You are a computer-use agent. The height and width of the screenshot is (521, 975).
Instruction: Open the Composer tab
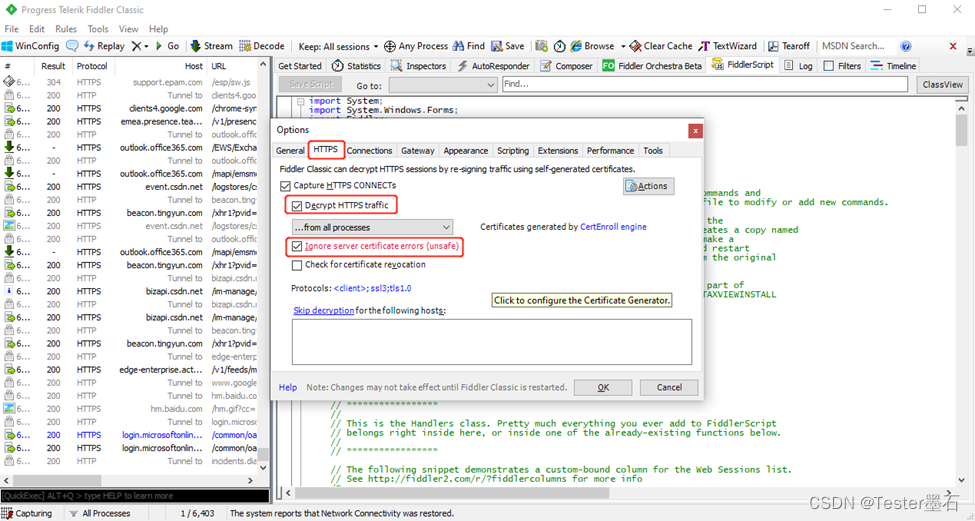(x=566, y=65)
